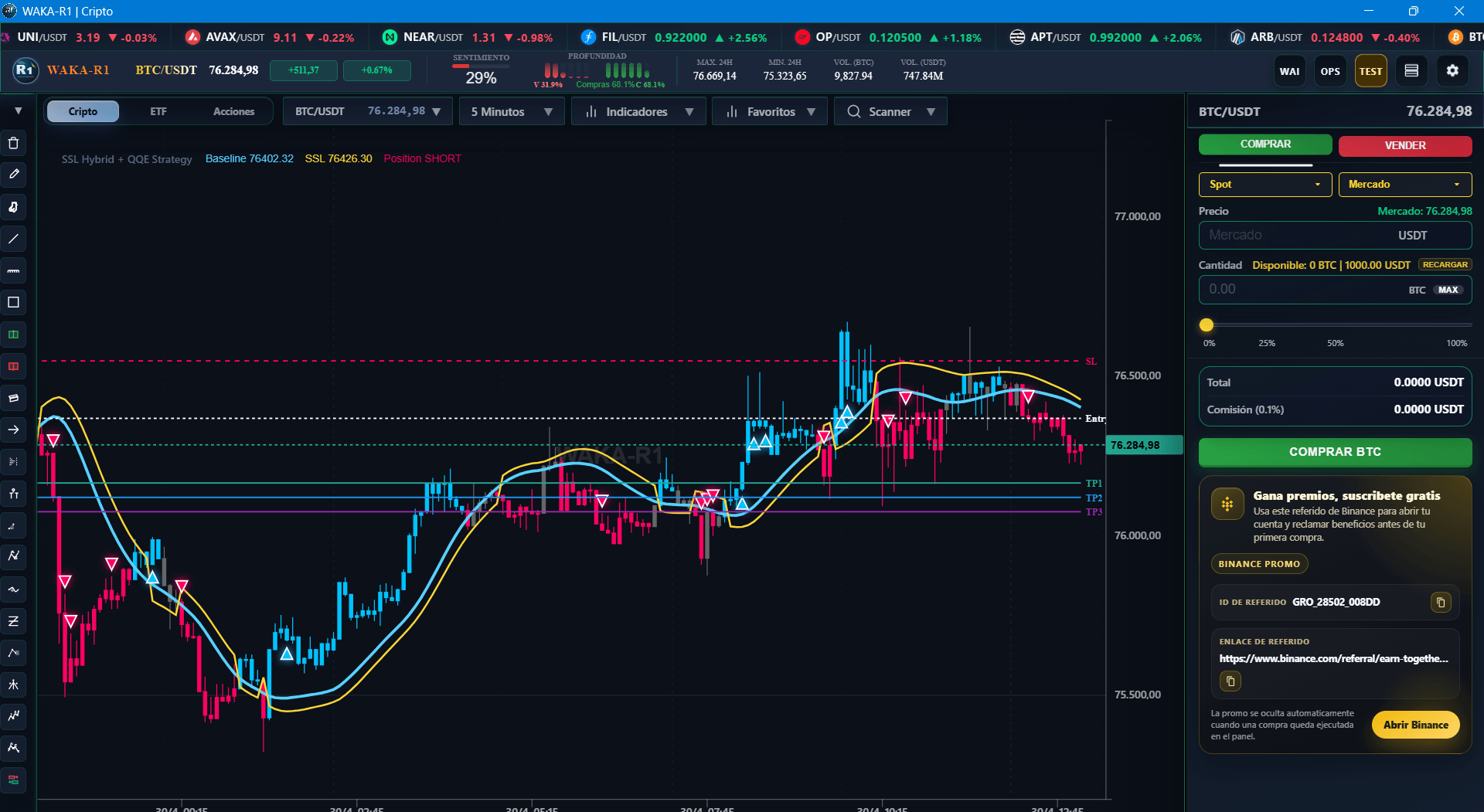Screen dimensions: 1484x812
Task: Click the NEAR/USDT ticker item
Action: pyautogui.click(x=468, y=37)
